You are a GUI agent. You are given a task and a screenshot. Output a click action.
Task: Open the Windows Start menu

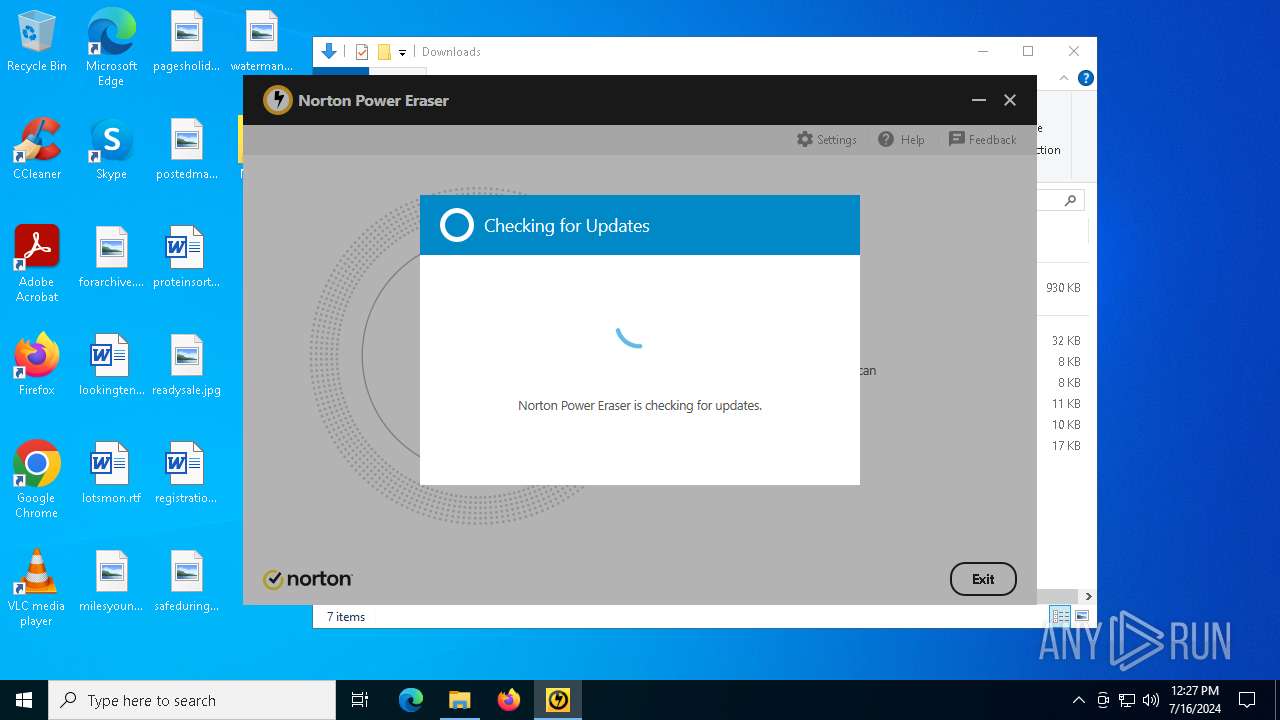pos(24,700)
